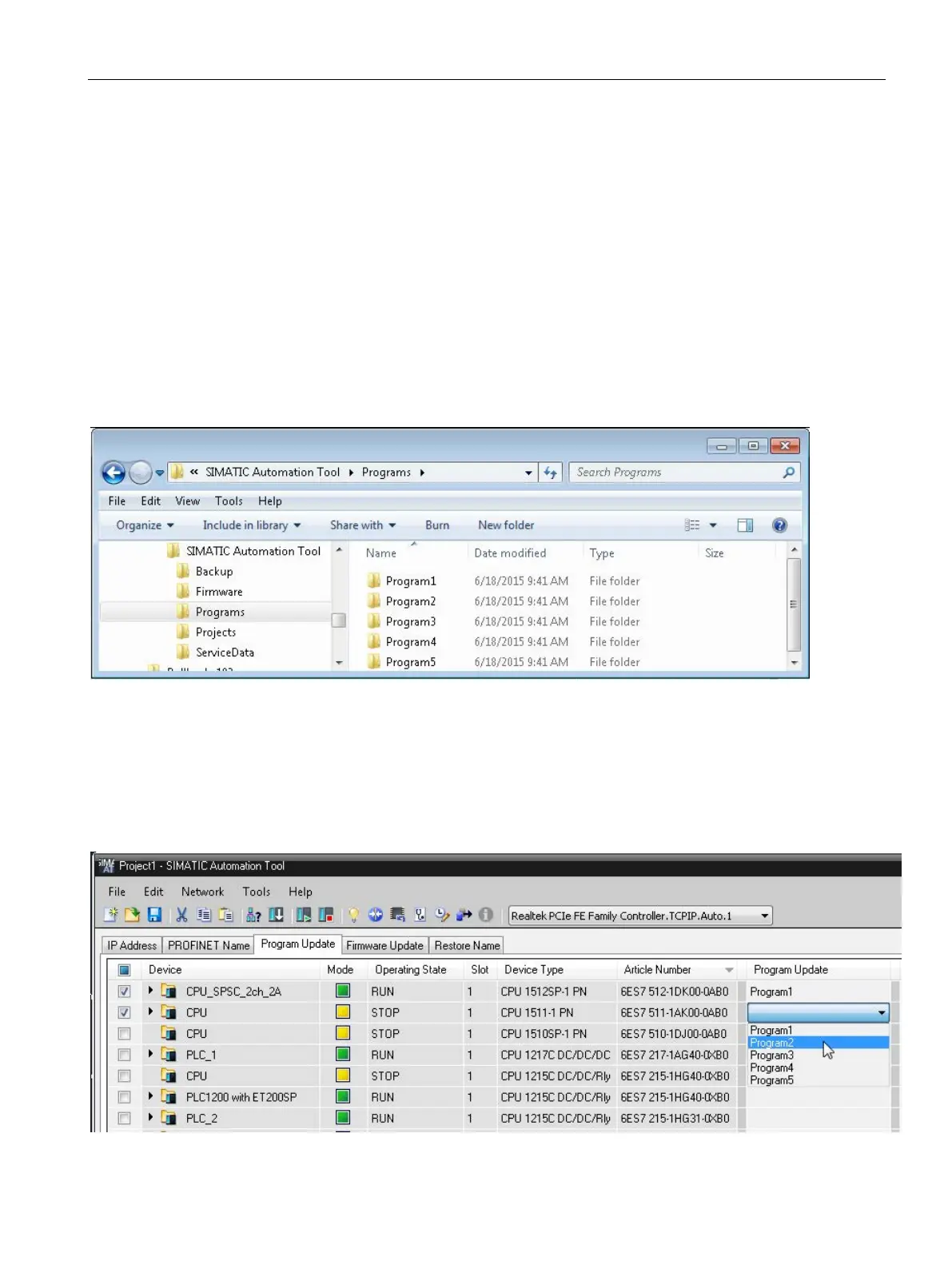Check the PLC1200 with ET200SP checkbox
Image resolution: width=952 pixels, height=1269 pixels.
pyautogui.click(x=125, y=1097)
